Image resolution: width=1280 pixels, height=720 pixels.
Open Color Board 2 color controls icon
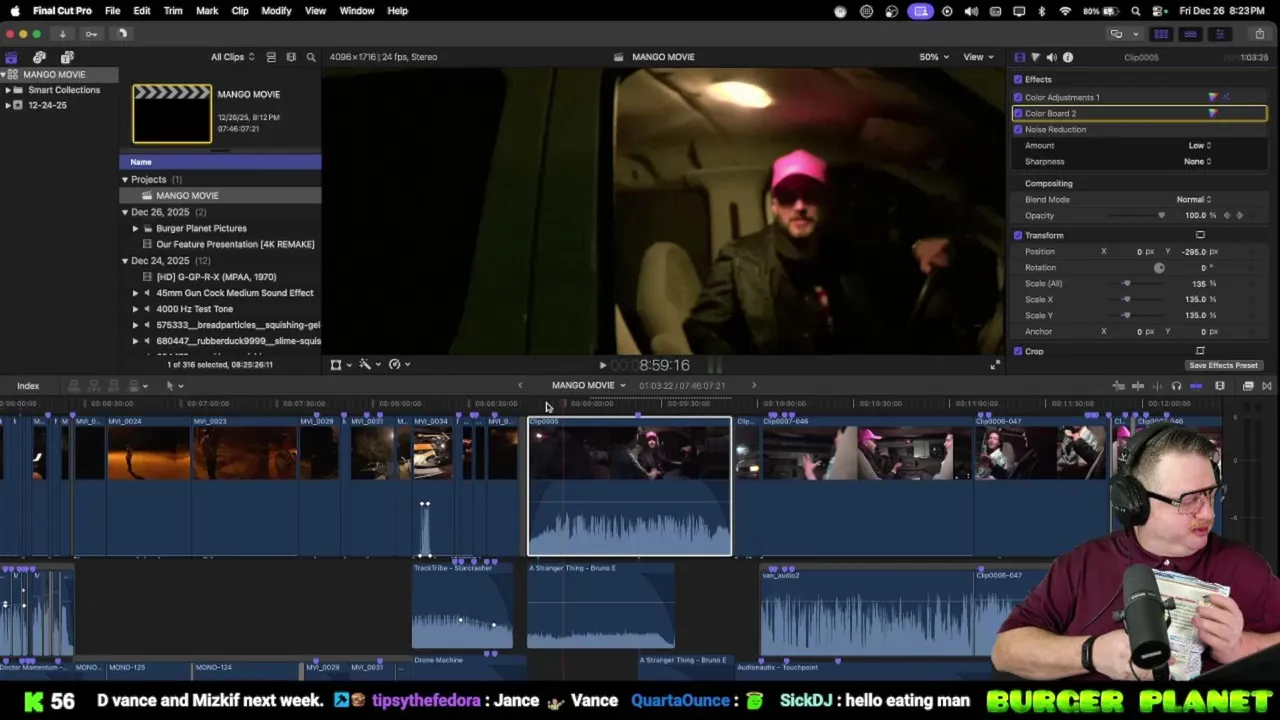coord(1213,113)
